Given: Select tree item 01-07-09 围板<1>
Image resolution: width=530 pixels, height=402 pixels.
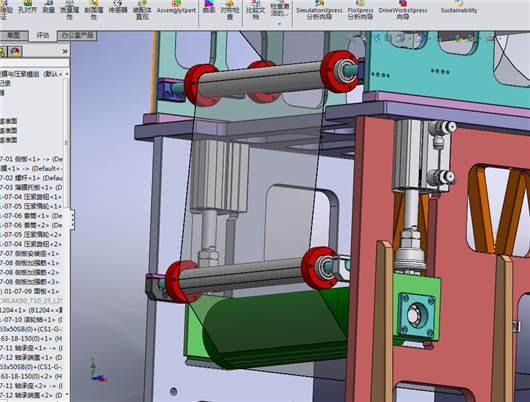Looking at the screenshot, I should [x=31, y=291].
